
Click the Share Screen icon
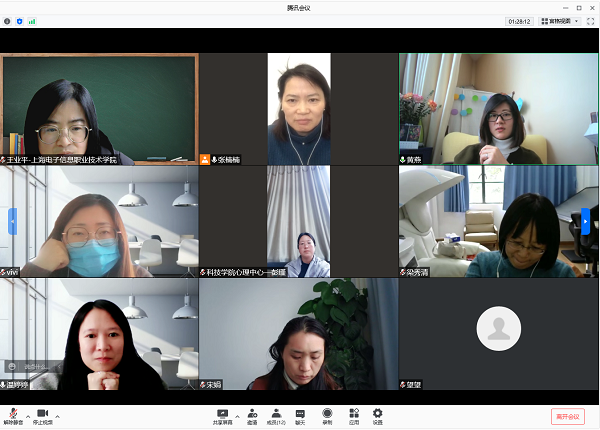pos(222,414)
